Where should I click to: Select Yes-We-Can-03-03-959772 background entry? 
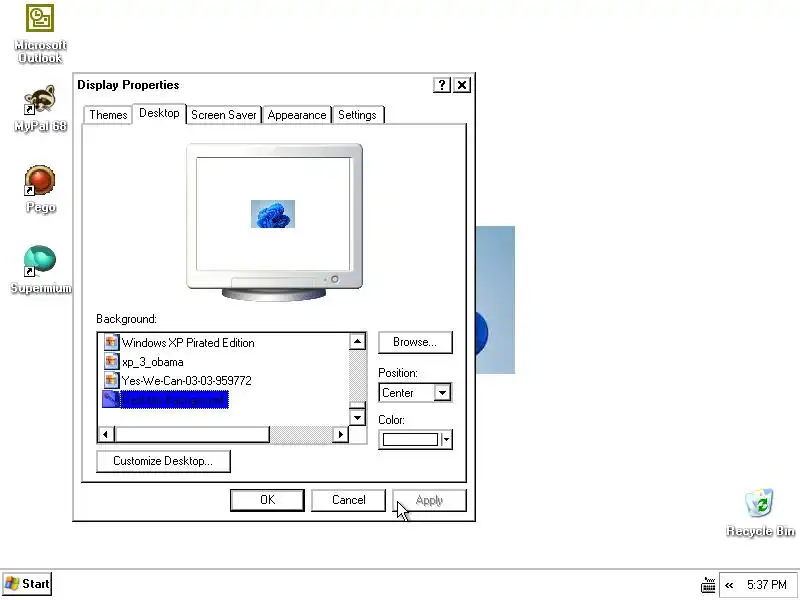point(186,381)
